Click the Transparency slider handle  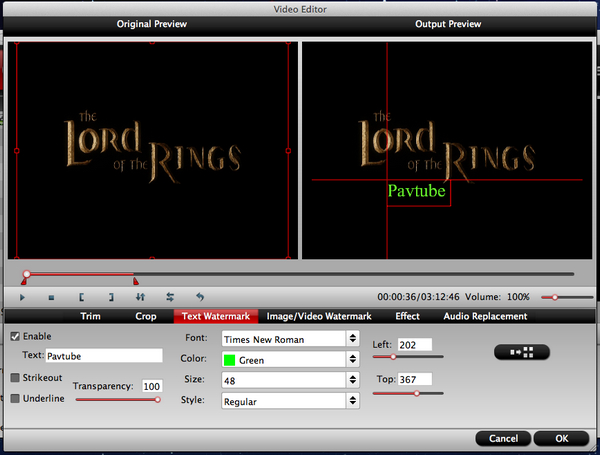click(157, 400)
